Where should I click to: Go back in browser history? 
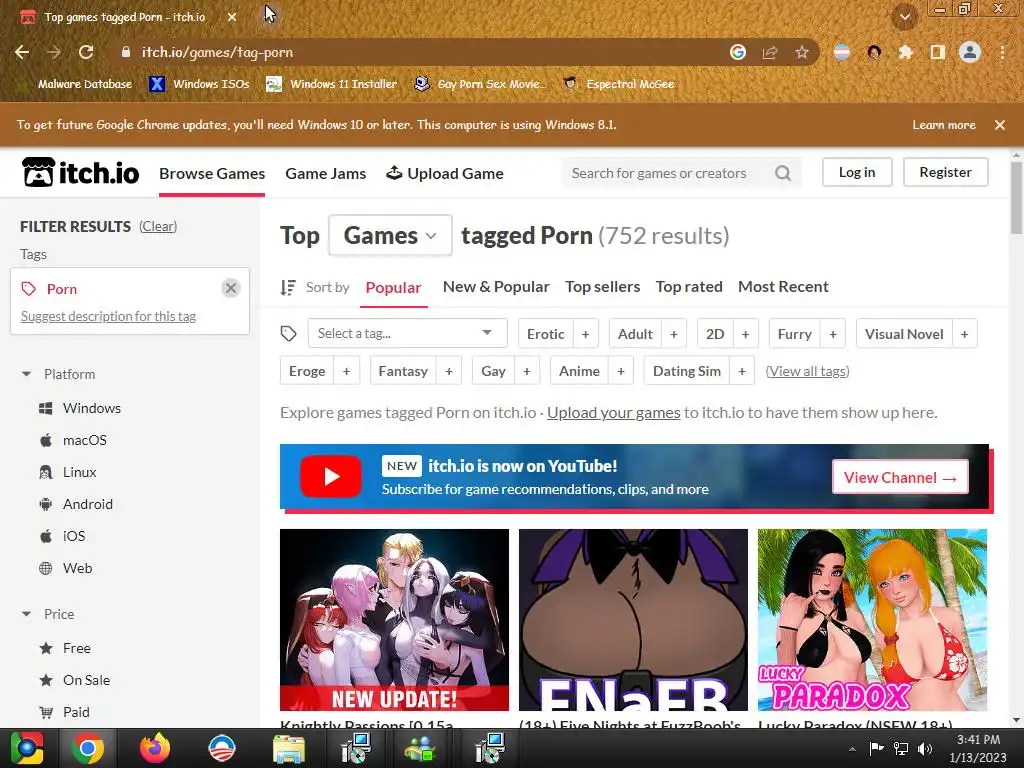pos(22,52)
